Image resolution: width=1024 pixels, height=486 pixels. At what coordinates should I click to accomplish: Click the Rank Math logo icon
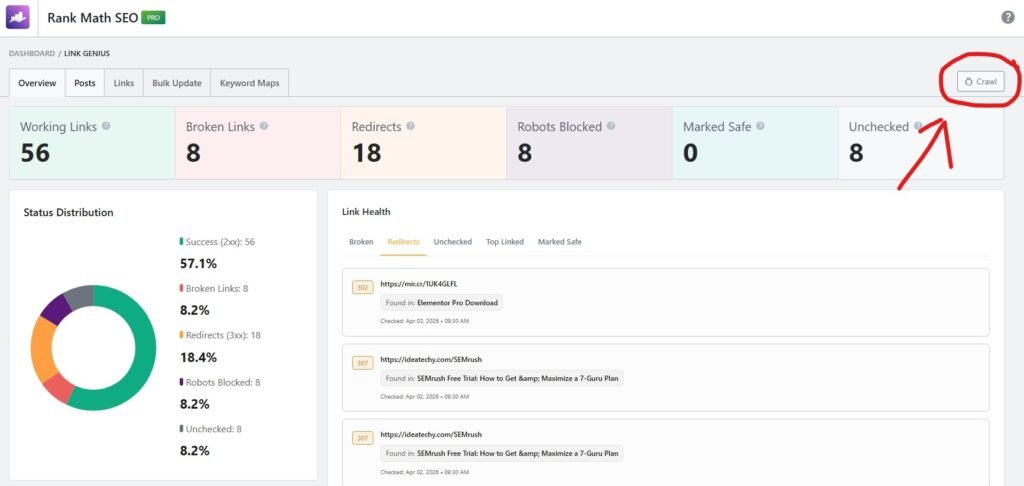[20, 17]
